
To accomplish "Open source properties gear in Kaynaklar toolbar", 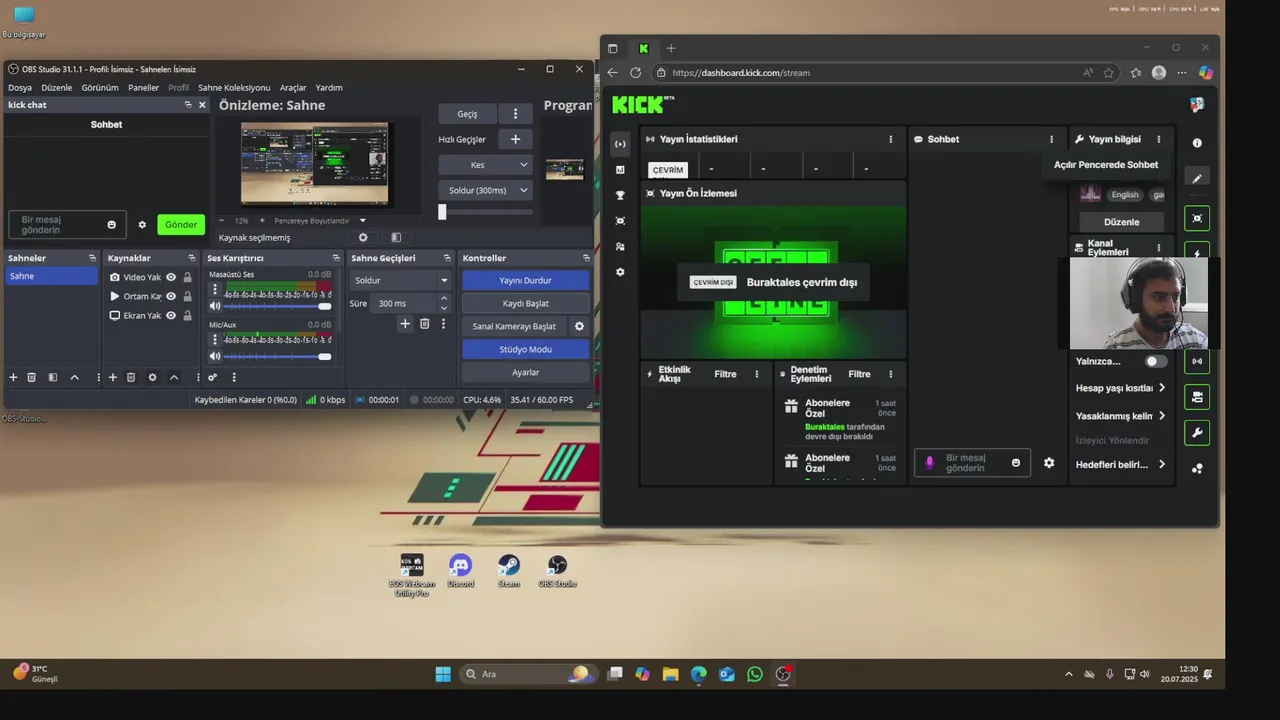I will 152,377.
